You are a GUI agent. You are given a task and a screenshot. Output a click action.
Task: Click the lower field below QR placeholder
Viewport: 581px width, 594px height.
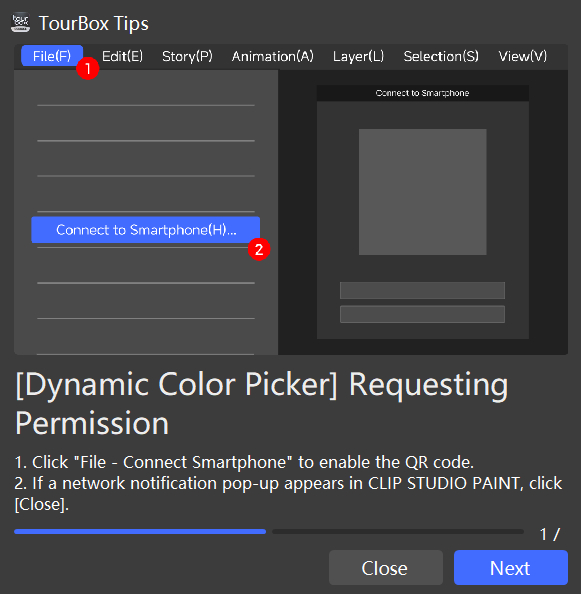pyautogui.click(x=422, y=314)
